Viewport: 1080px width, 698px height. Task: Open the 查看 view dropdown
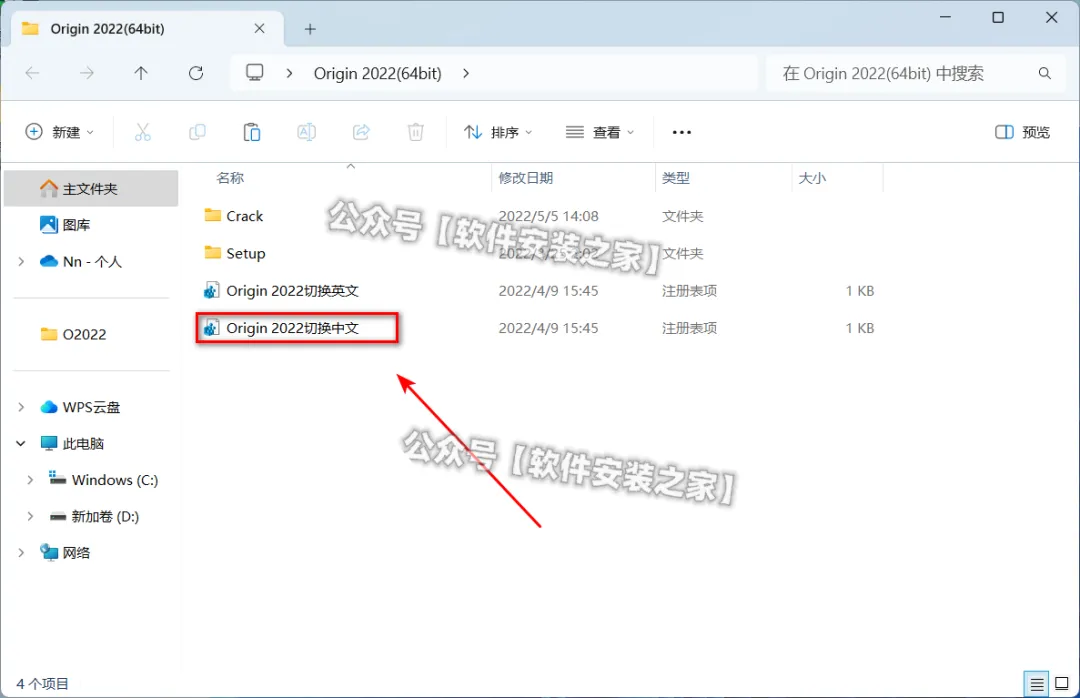[x=599, y=132]
